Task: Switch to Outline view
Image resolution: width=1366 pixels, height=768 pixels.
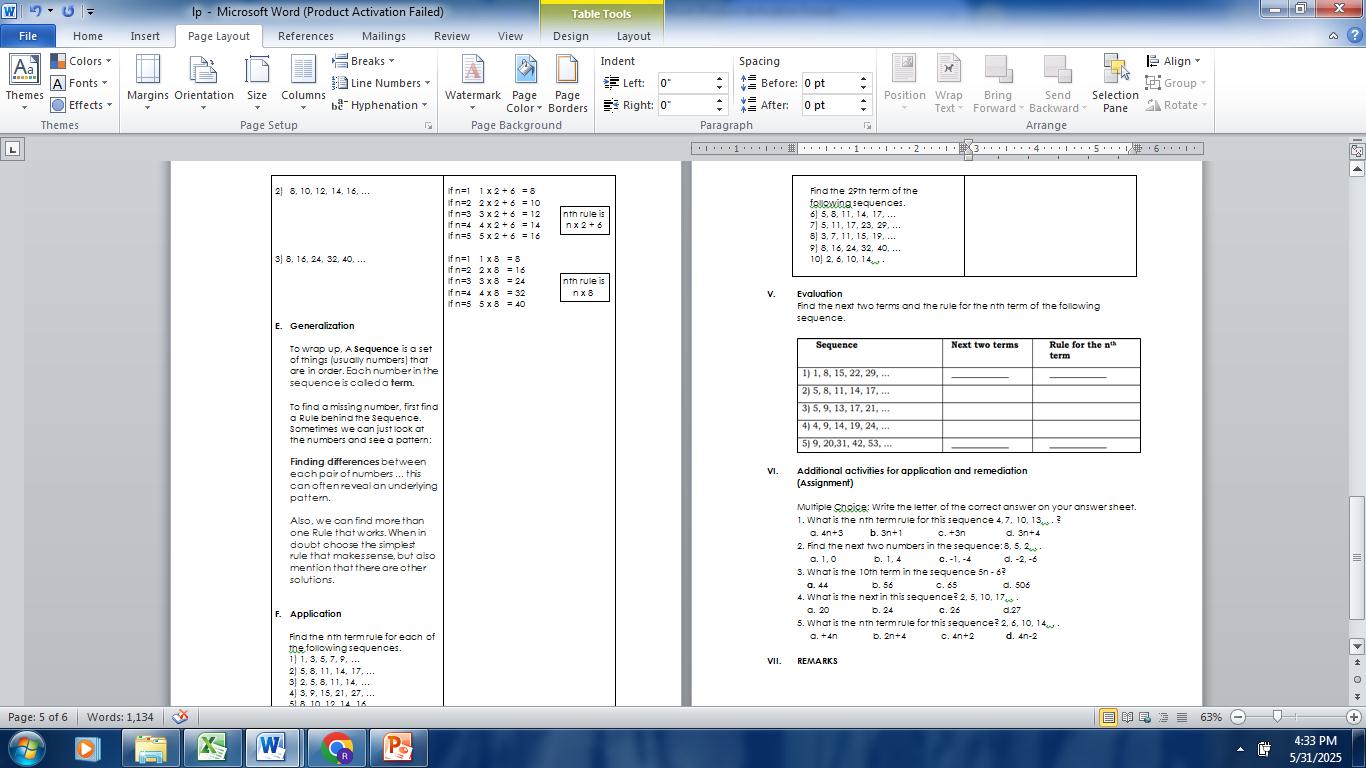Action: 1163,717
